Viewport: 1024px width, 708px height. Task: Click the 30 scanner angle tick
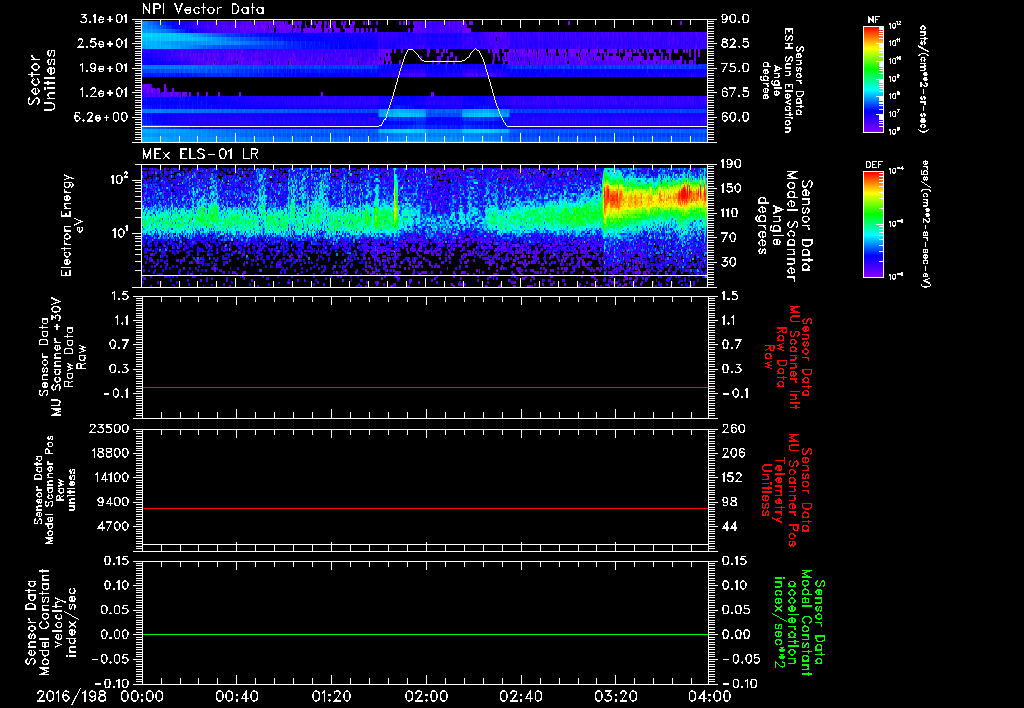click(x=728, y=262)
